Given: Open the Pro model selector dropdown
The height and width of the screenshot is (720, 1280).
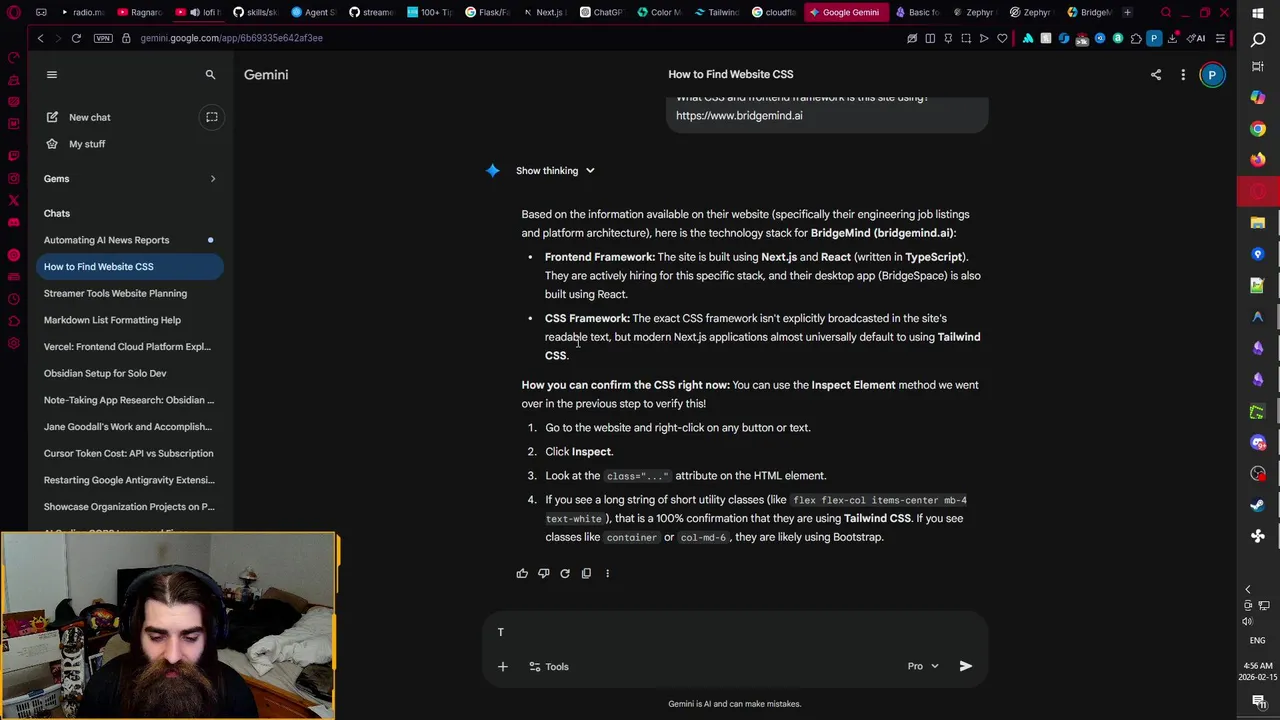Looking at the screenshot, I should [923, 667].
